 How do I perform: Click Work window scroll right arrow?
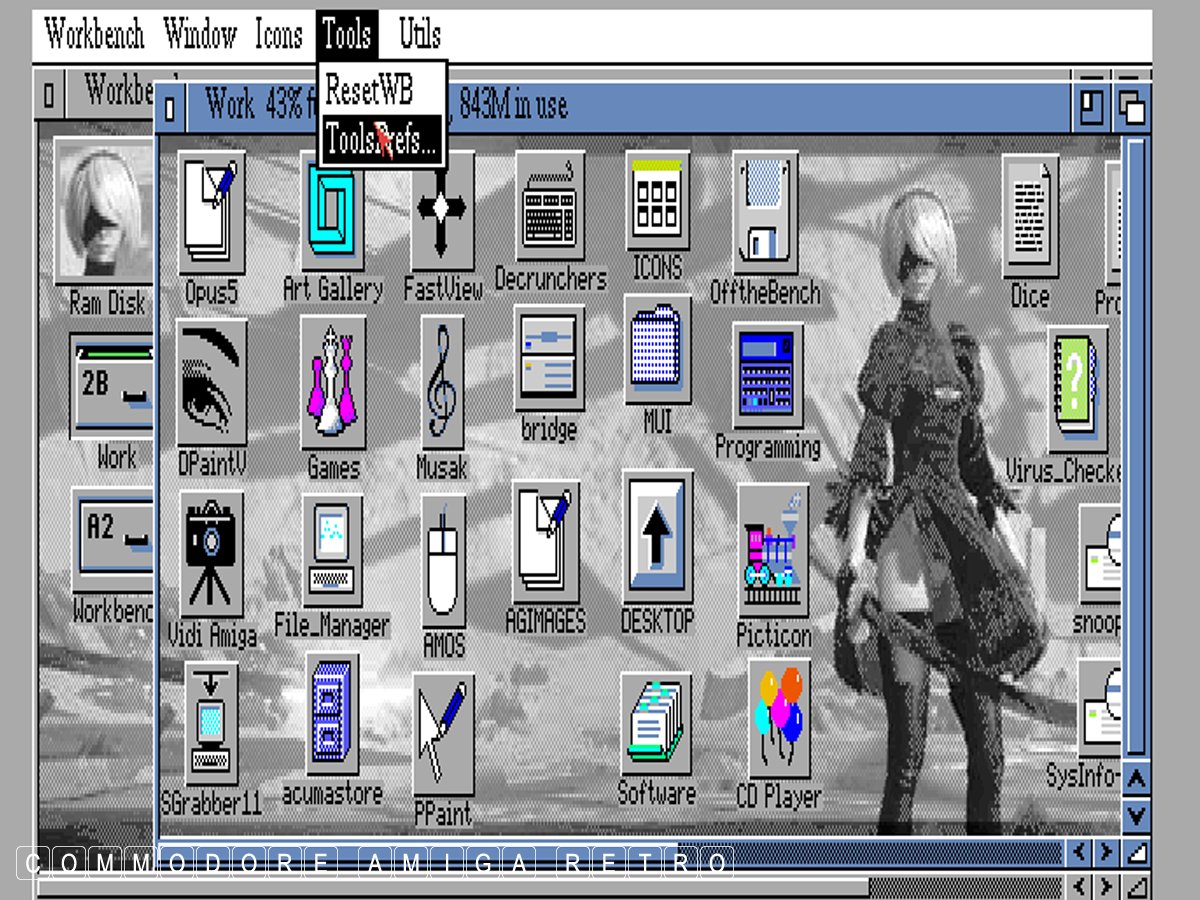click(x=1106, y=853)
